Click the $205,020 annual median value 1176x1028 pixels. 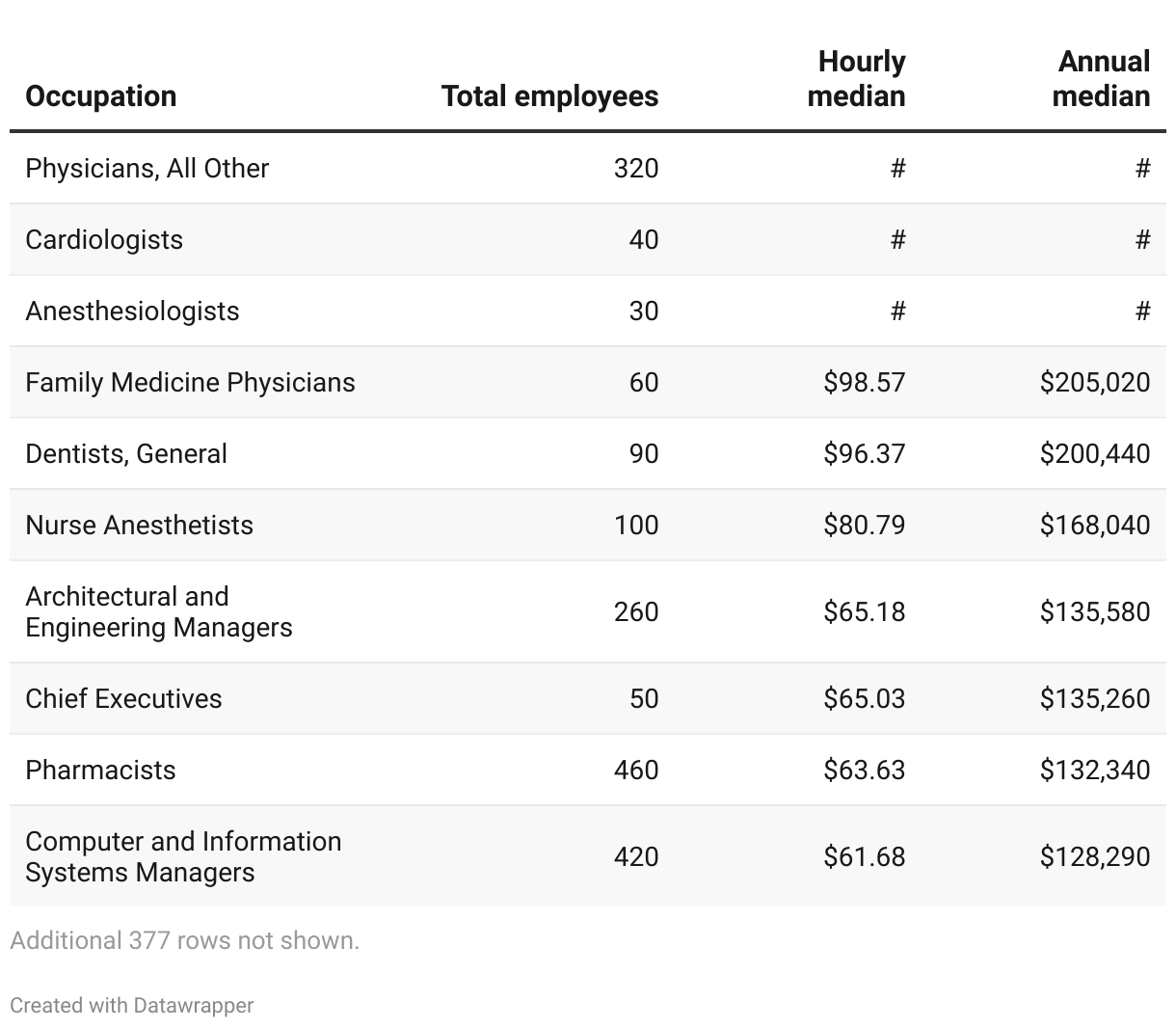pyautogui.click(x=1094, y=382)
